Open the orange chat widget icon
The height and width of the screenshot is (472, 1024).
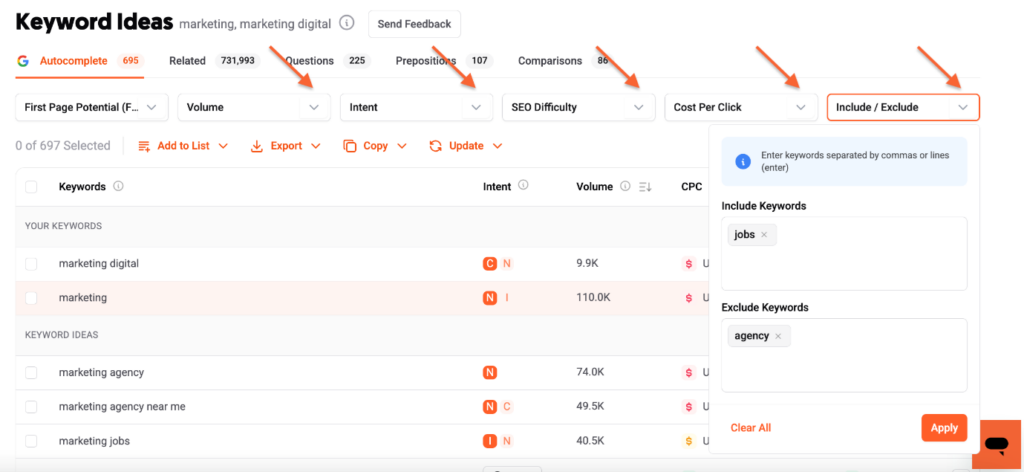[x=996, y=443]
